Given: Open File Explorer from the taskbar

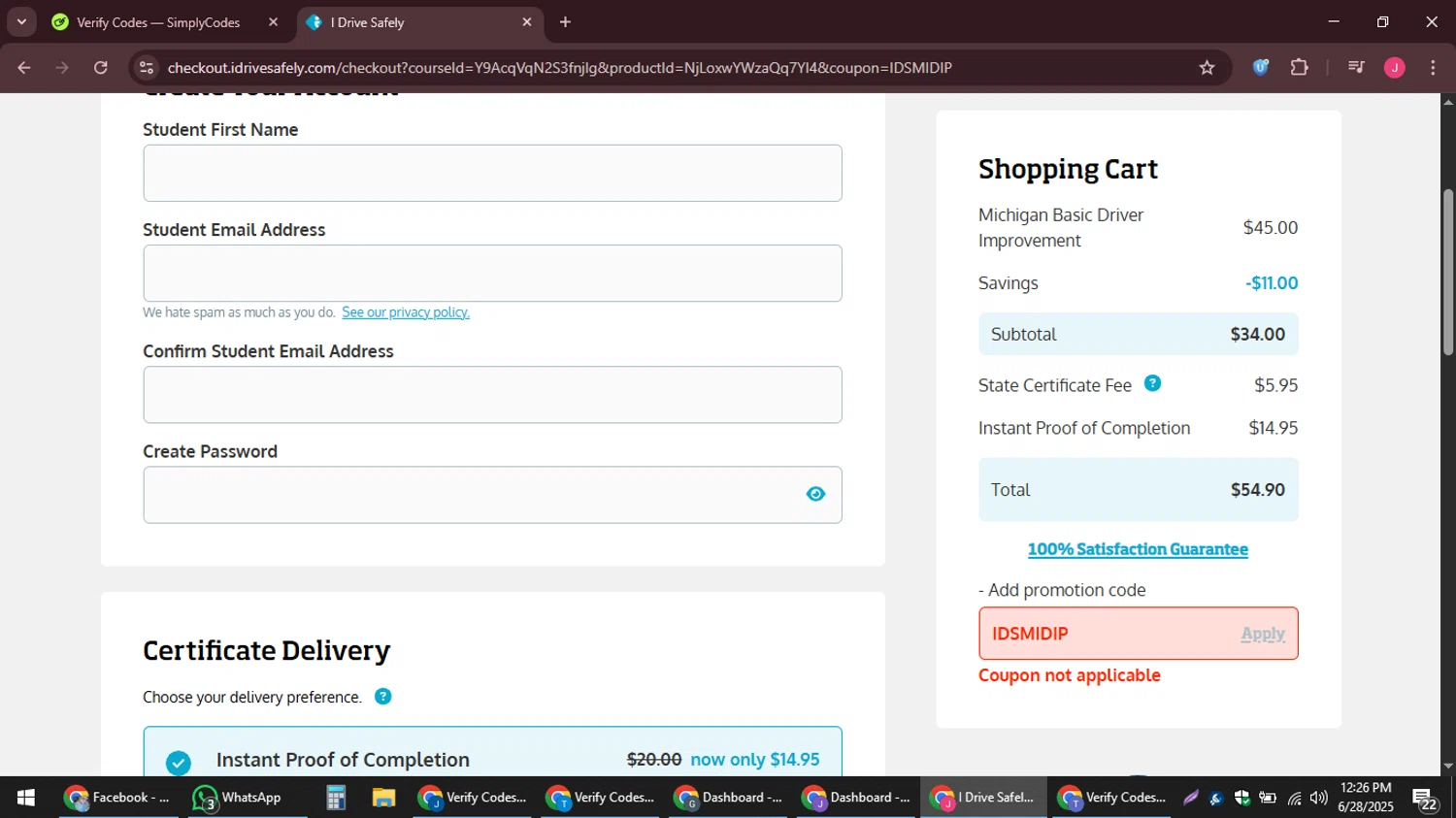Looking at the screenshot, I should pos(384,798).
